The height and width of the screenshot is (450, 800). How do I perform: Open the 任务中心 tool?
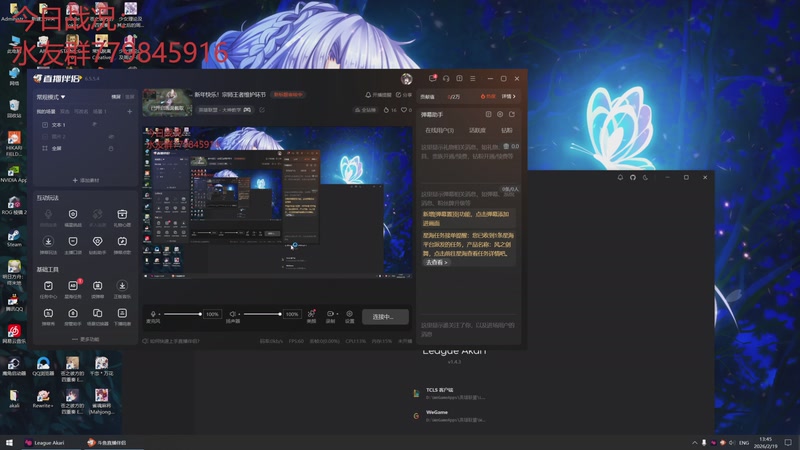pos(48,286)
